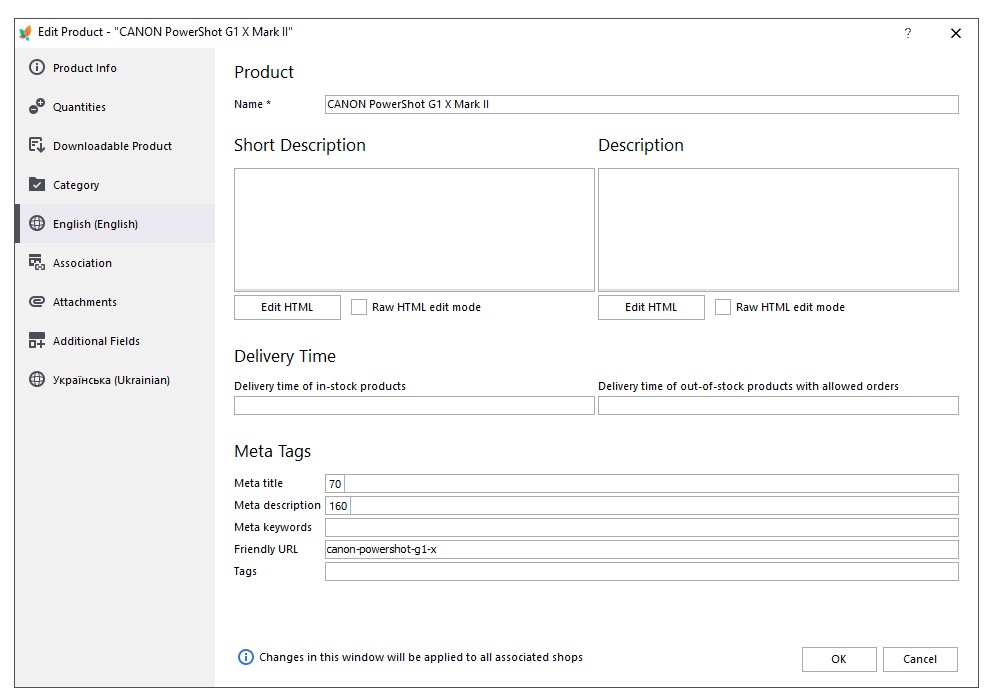Image resolution: width=995 pixels, height=700 pixels.
Task: Click Edit HTML under Description
Action: click(651, 307)
